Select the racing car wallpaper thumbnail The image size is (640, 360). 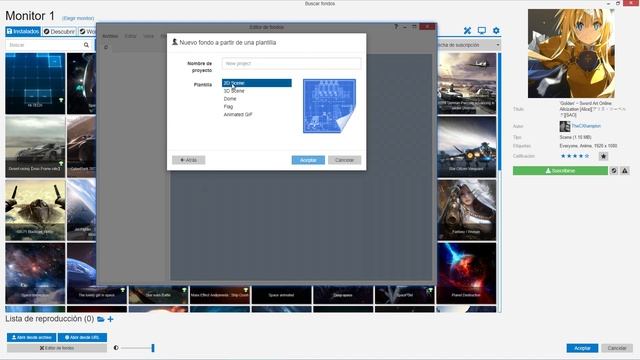(x=35, y=147)
